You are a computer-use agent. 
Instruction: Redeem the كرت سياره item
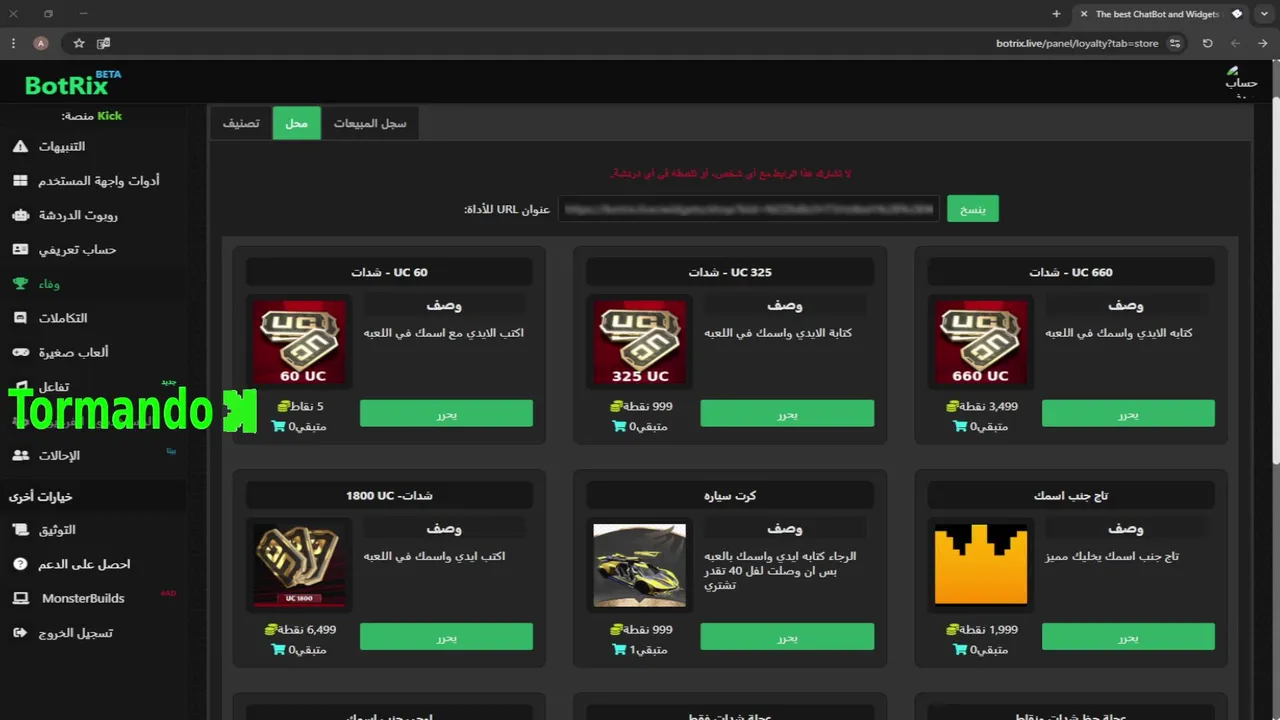(x=787, y=636)
